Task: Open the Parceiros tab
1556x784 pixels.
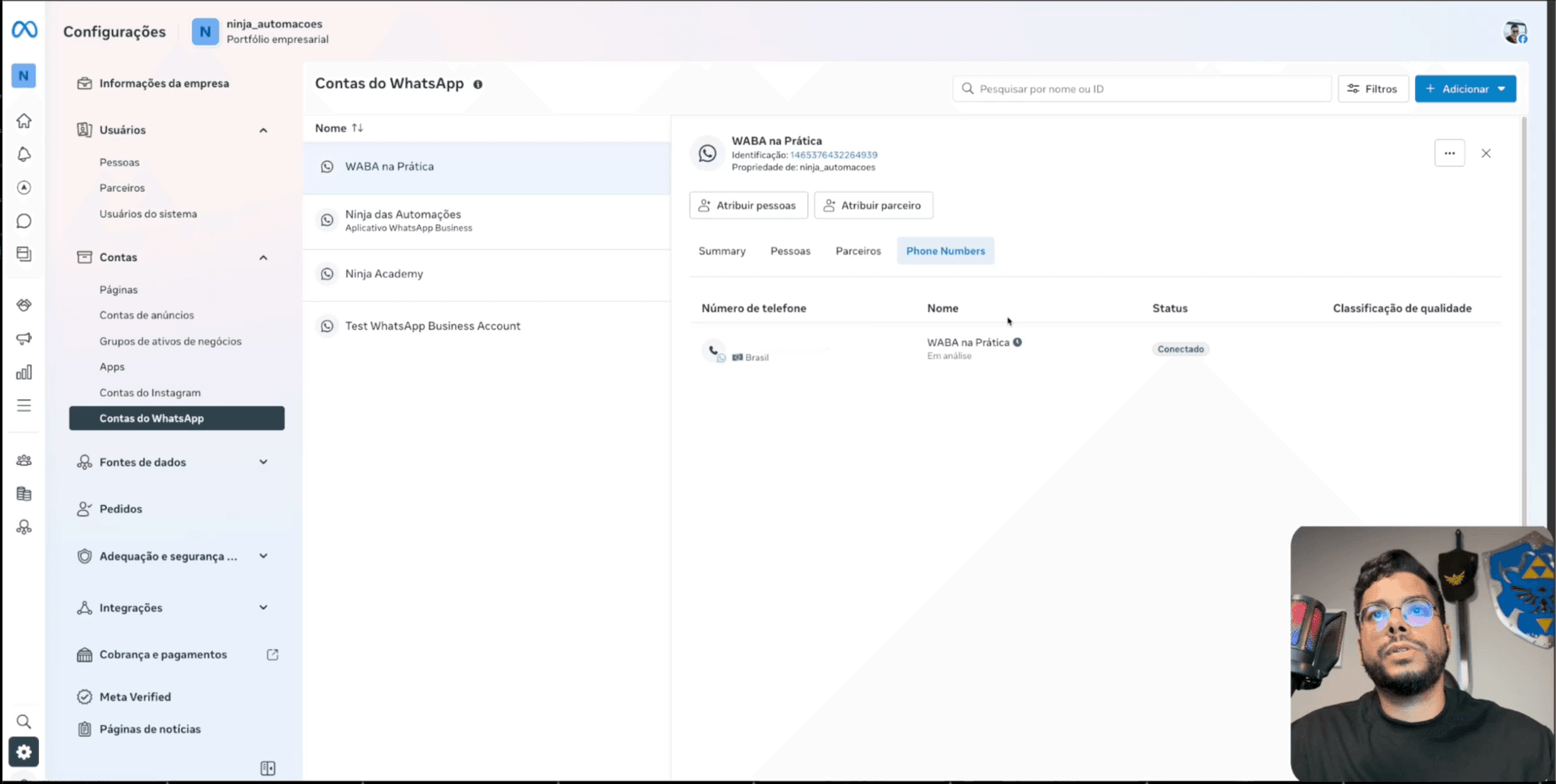Action: pos(857,250)
